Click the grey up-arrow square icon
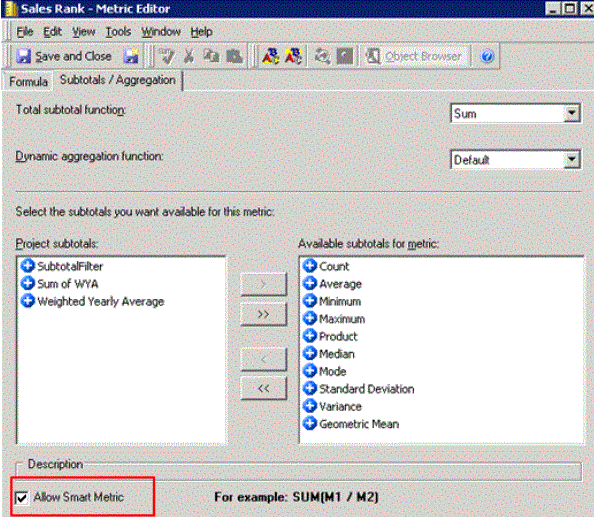594x517 pixels. click(345, 56)
